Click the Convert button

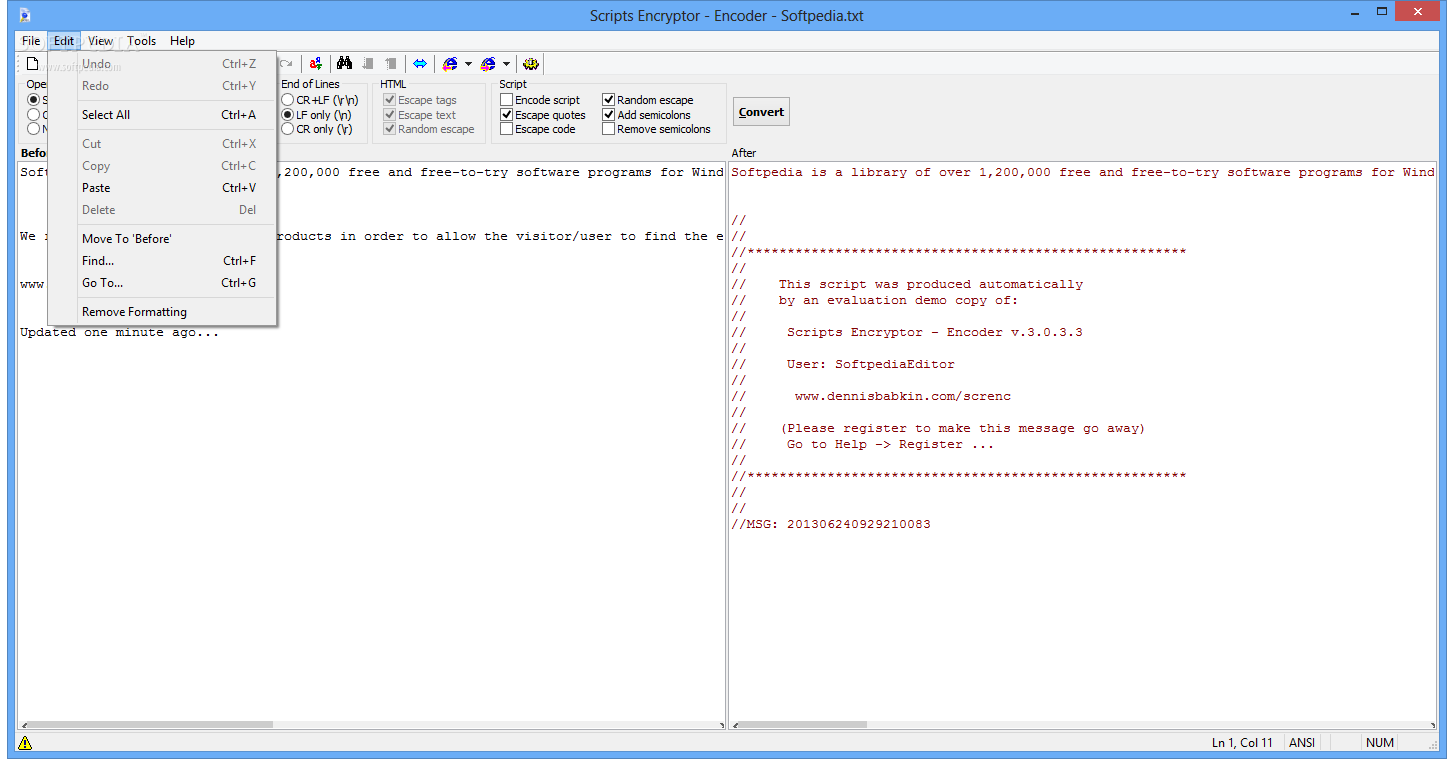pos(761,112)
